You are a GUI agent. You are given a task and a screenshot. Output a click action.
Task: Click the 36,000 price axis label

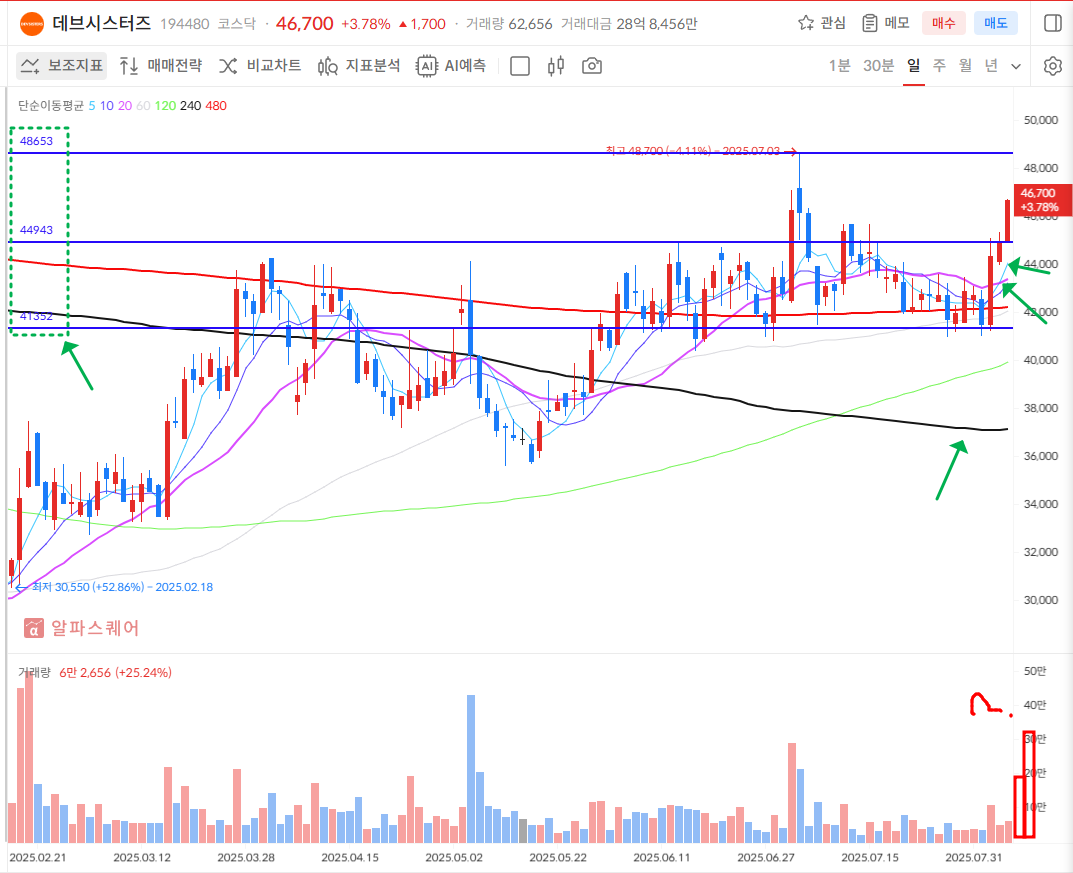pos(1040,456)
